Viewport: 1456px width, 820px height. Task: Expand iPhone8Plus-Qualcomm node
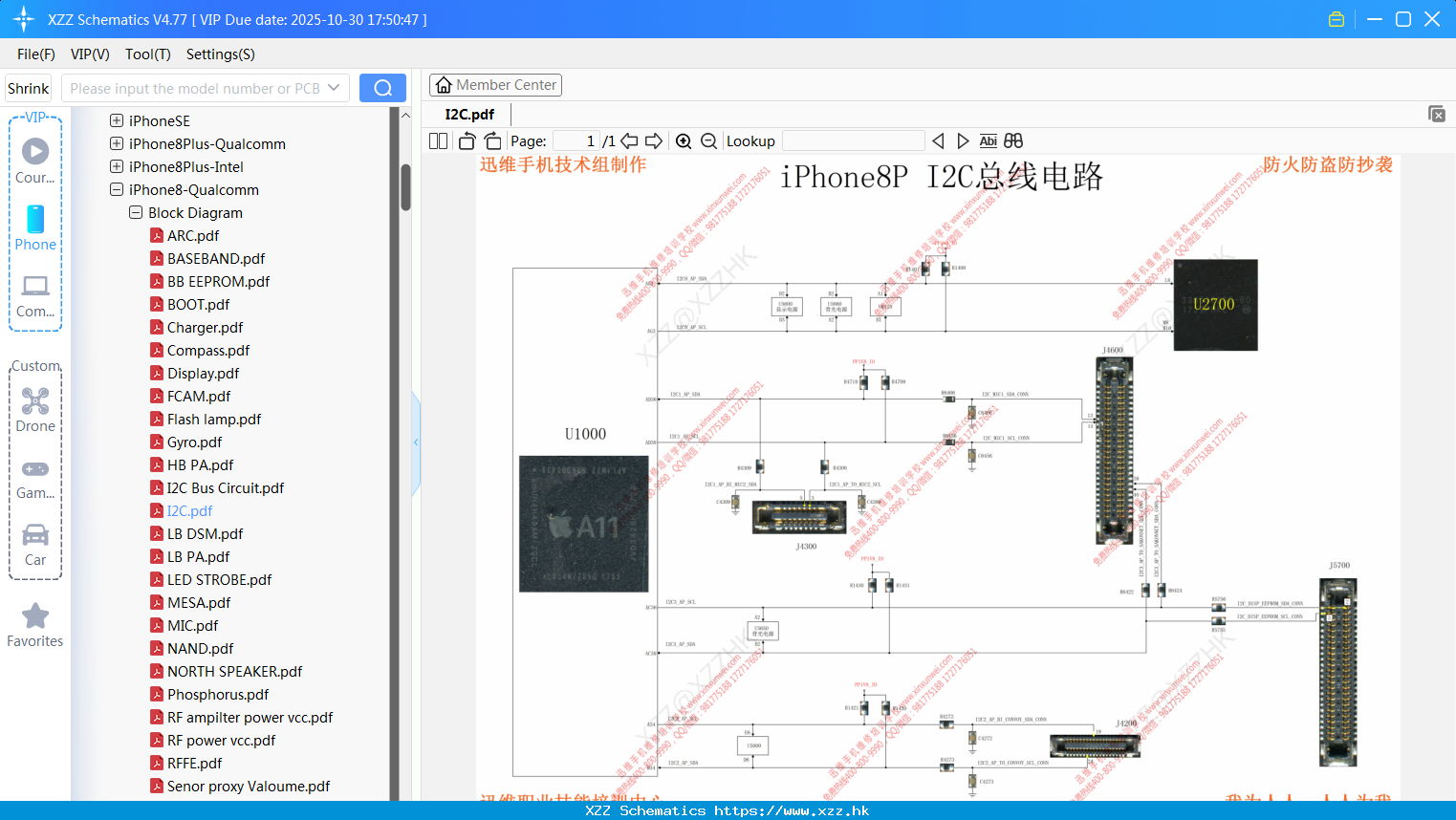point(117,143)
